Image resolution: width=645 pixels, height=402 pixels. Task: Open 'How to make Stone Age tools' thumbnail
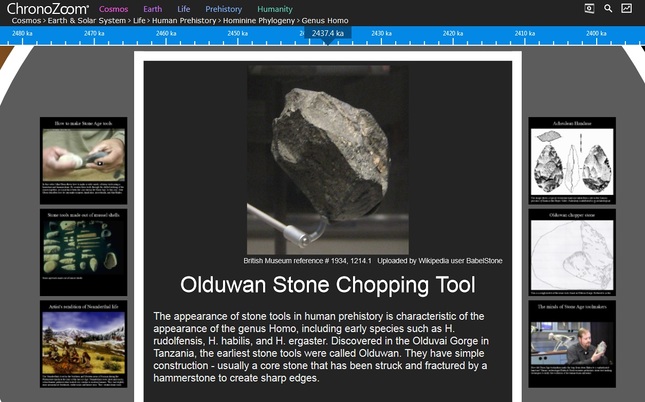click(84, 159)
